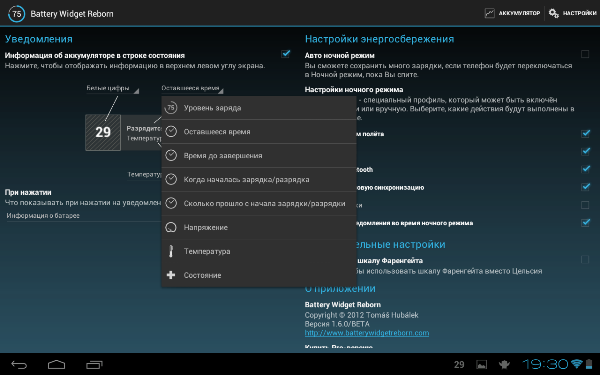Image resolution: width=600 pixels, height=375 pixels.
Task: Click the Battery Widget Reborn app icon
Action: click(16, 14)
